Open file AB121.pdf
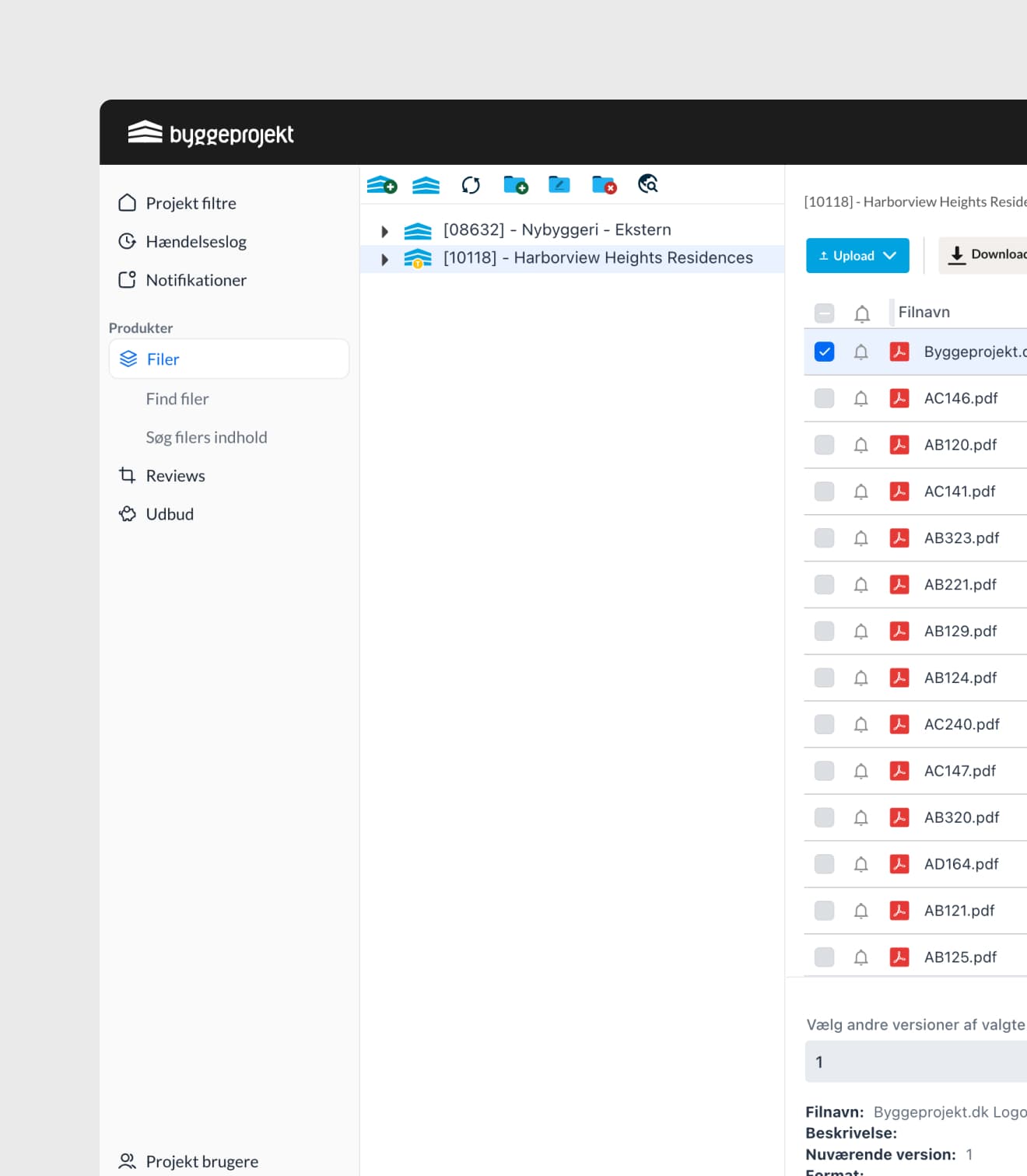1027x1176 pixels. (959, 911)
